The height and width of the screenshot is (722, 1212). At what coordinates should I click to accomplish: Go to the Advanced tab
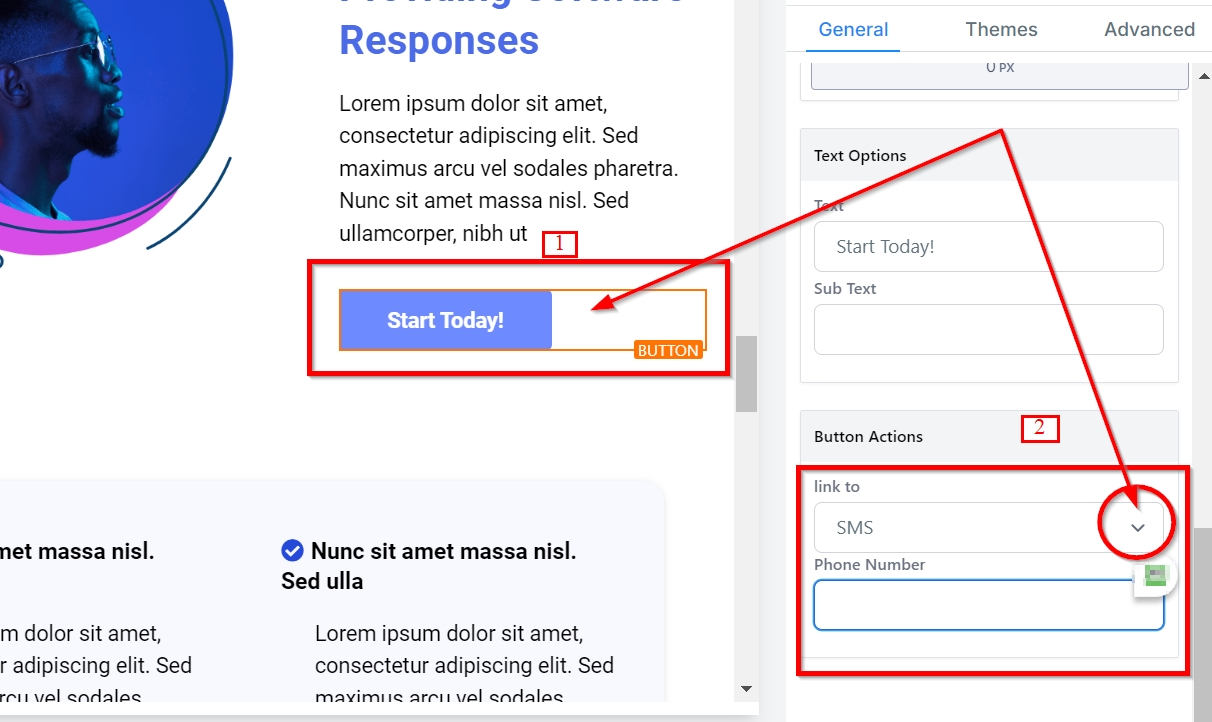pos(1149,30)
